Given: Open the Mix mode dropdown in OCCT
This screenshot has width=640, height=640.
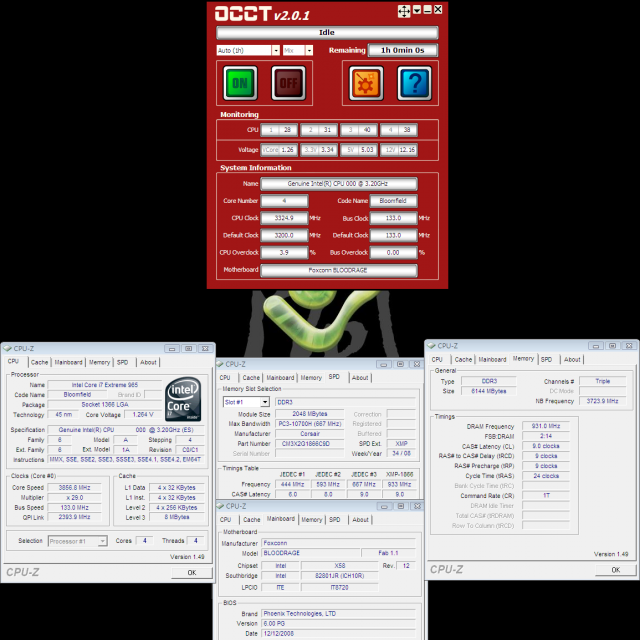Looking at the screenshot, I should (309, 50).
